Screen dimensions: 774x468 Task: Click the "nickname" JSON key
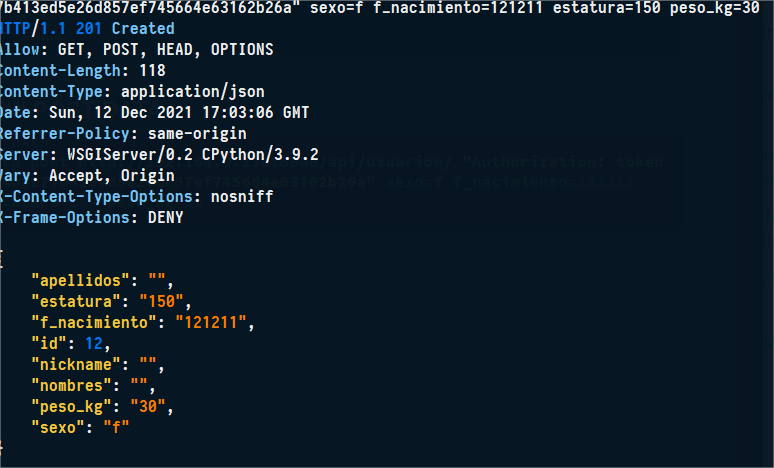click(x=75, y=365)
